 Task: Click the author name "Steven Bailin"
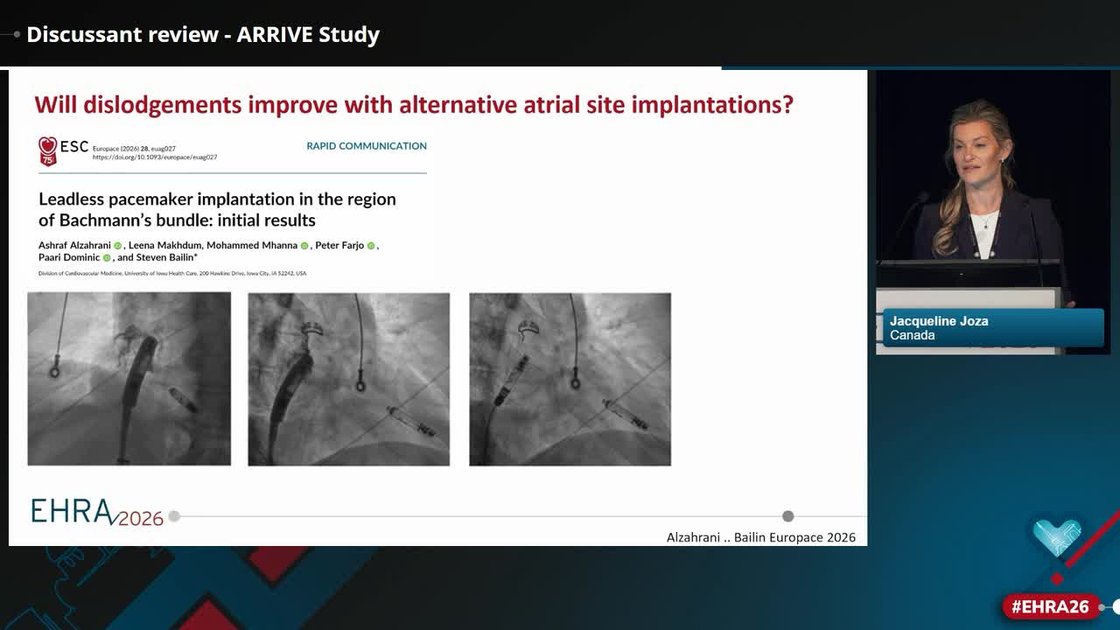[x=166, y=257]
